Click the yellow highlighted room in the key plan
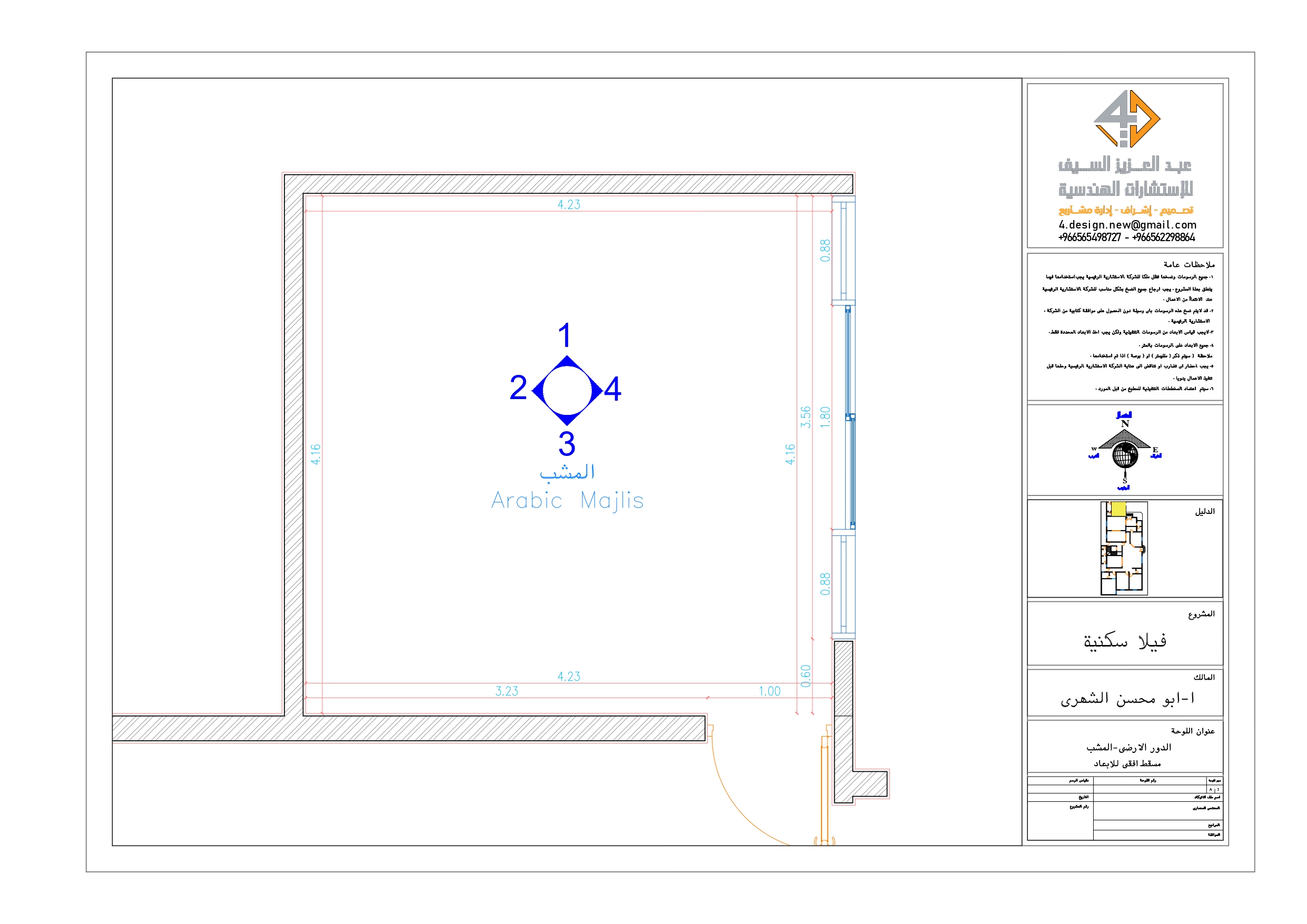Image resolution: width=1307 pixels, height=924 pixels. pyautogui.click(x=1118, y=509)
